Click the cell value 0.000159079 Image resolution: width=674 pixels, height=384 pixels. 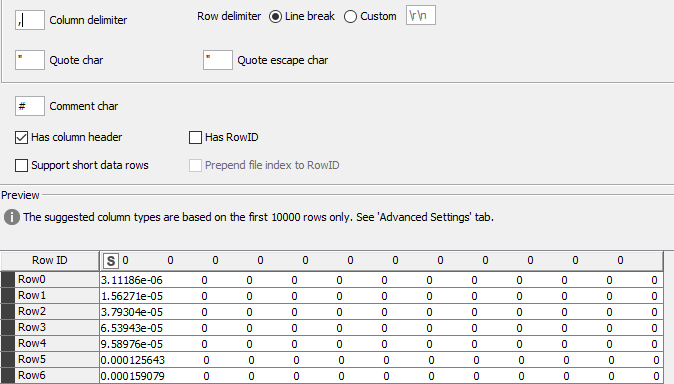[133, 376]
